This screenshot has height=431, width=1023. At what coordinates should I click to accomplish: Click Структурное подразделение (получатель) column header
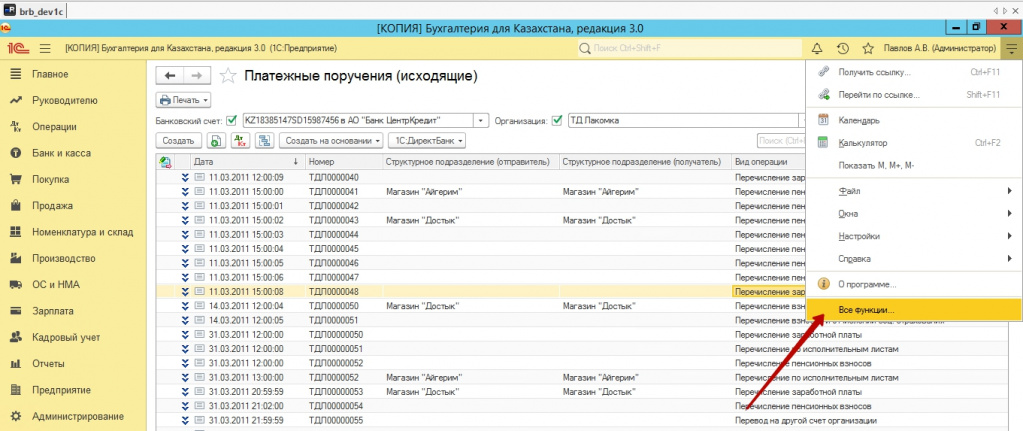tap(645, 161)
